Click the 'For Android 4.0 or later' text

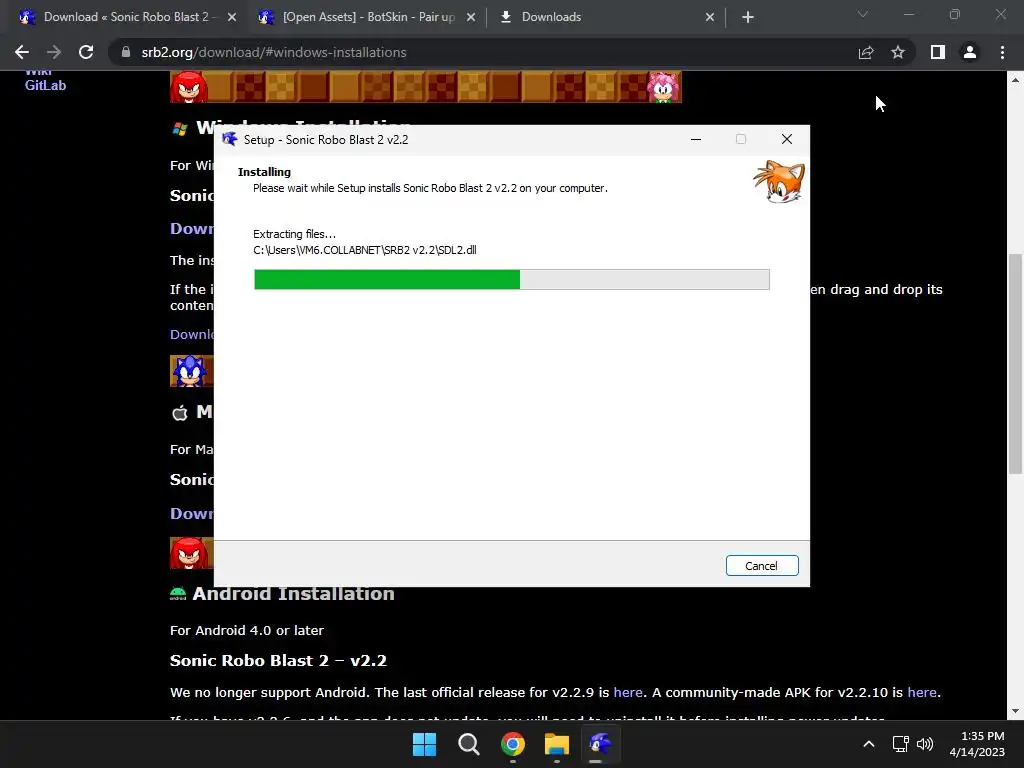pos(247,630)
